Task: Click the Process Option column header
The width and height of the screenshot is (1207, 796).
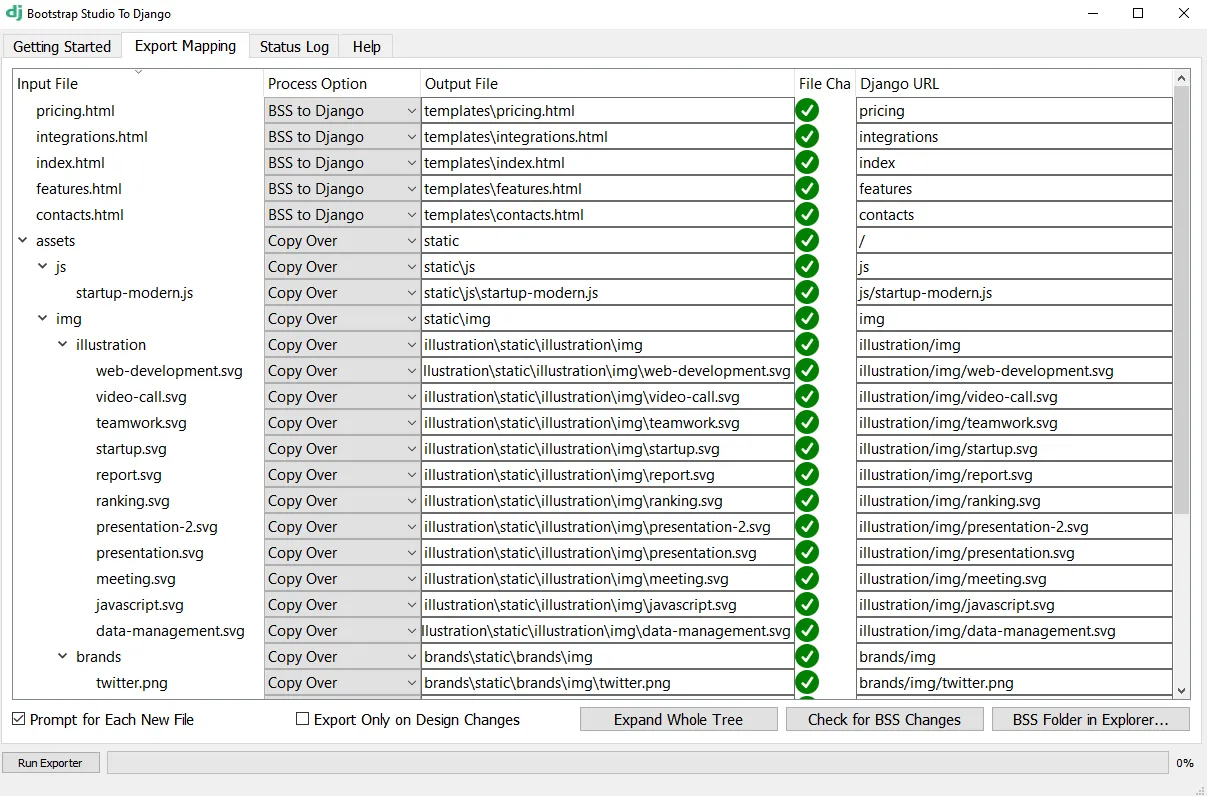Action: pyautogui.click(x=342, y=83)
